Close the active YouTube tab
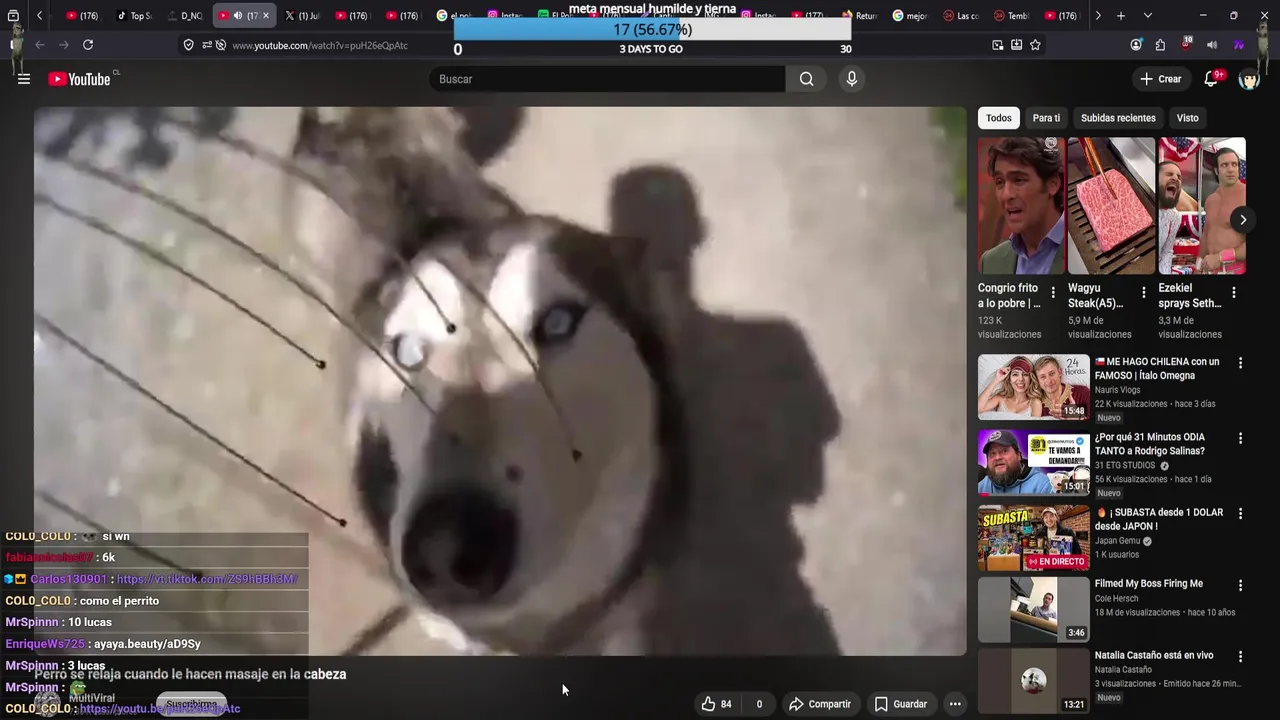Screen dimensions: 1280x720 (x=265, y=16)
